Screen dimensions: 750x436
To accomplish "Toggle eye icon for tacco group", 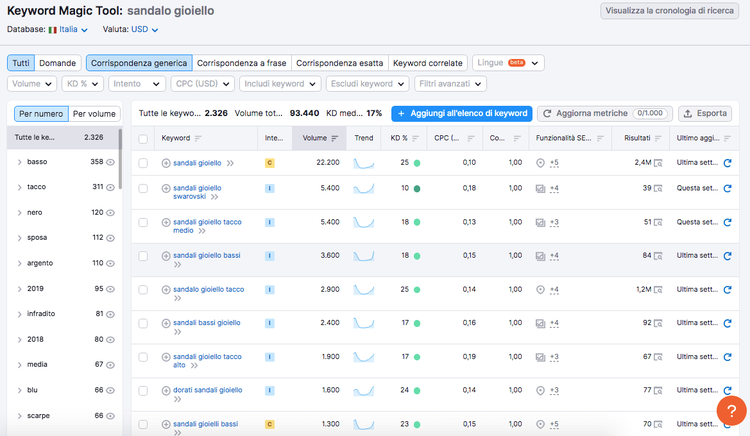I will coord(110,187).
